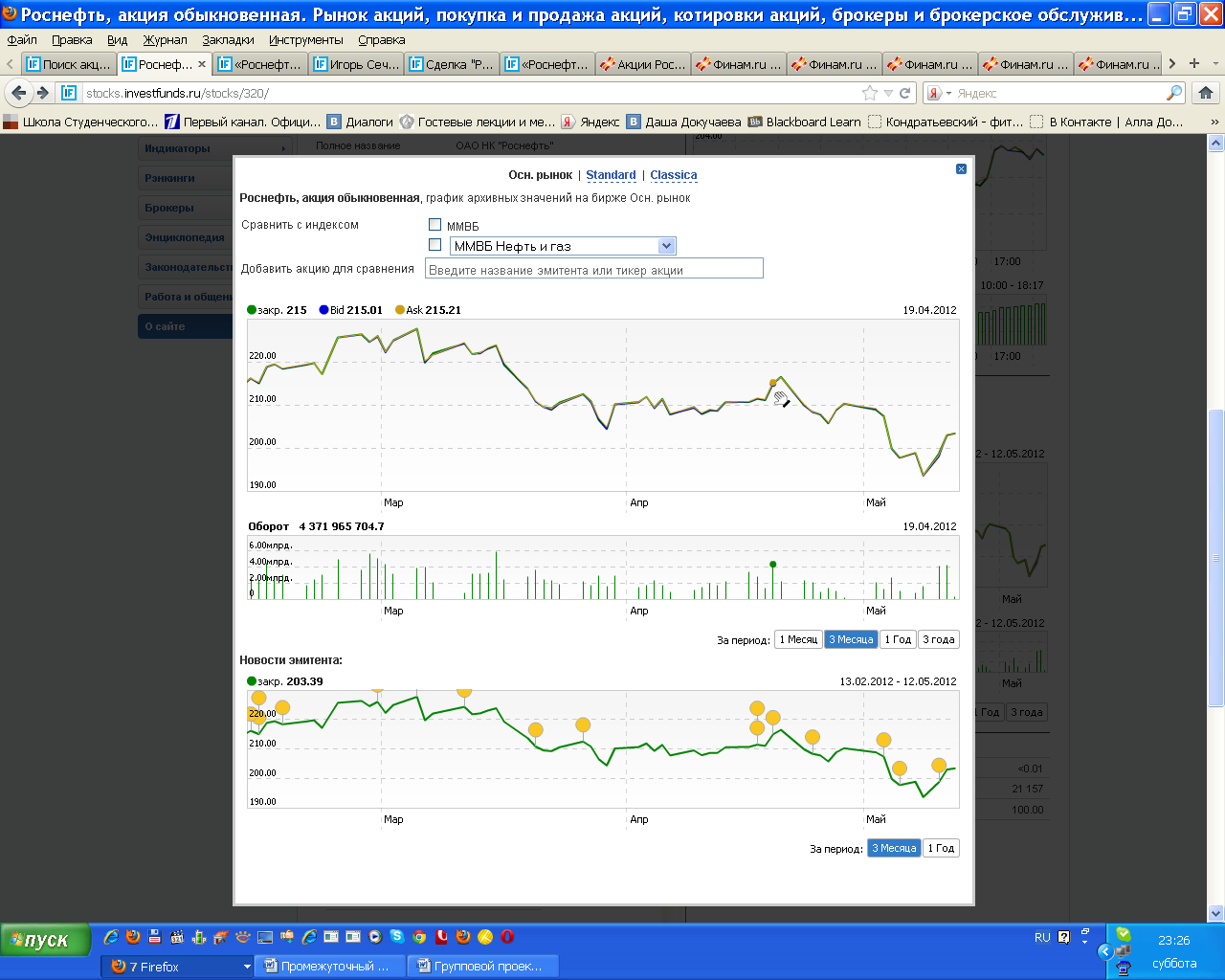The image size is (1225, 980).
Task: Tick the ММВБ index comparison checkbox
Action: 434,225
